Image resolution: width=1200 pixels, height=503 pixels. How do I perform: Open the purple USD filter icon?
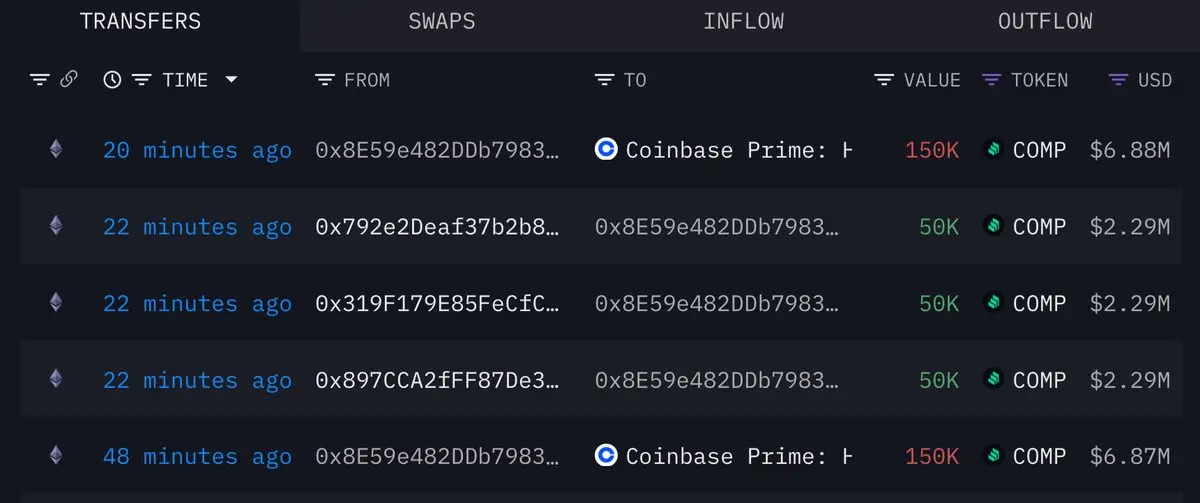[x=1120, y=80]
